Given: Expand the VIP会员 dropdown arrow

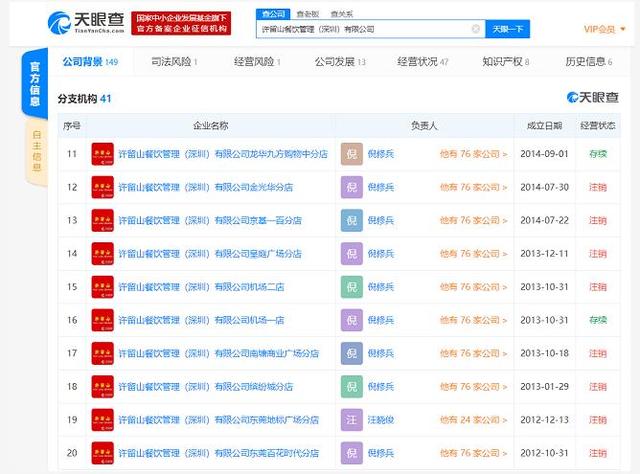Looking at the screenshot, I should pos(623,29).
